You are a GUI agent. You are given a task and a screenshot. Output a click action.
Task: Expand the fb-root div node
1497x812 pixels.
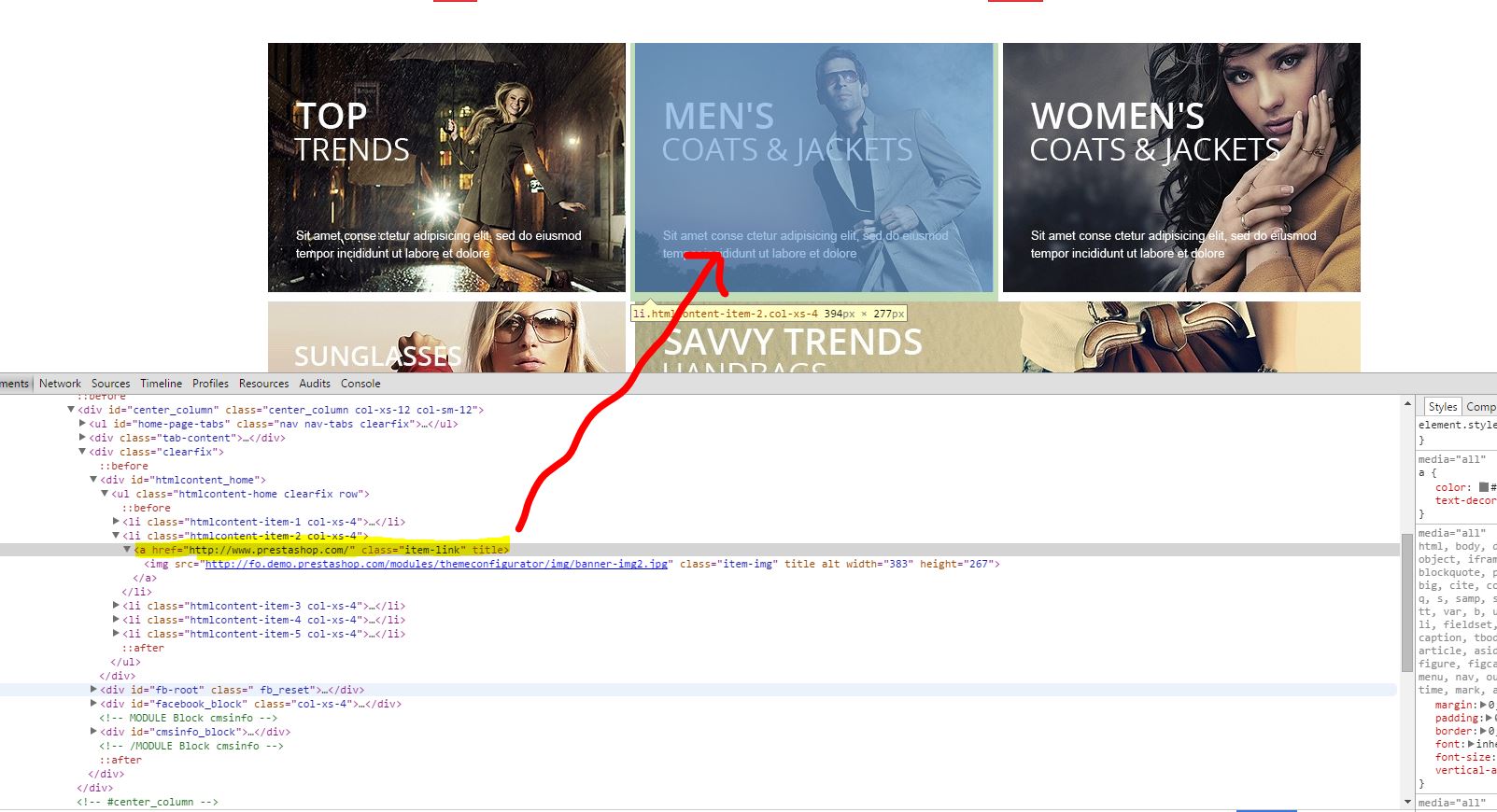pos(93,690)
